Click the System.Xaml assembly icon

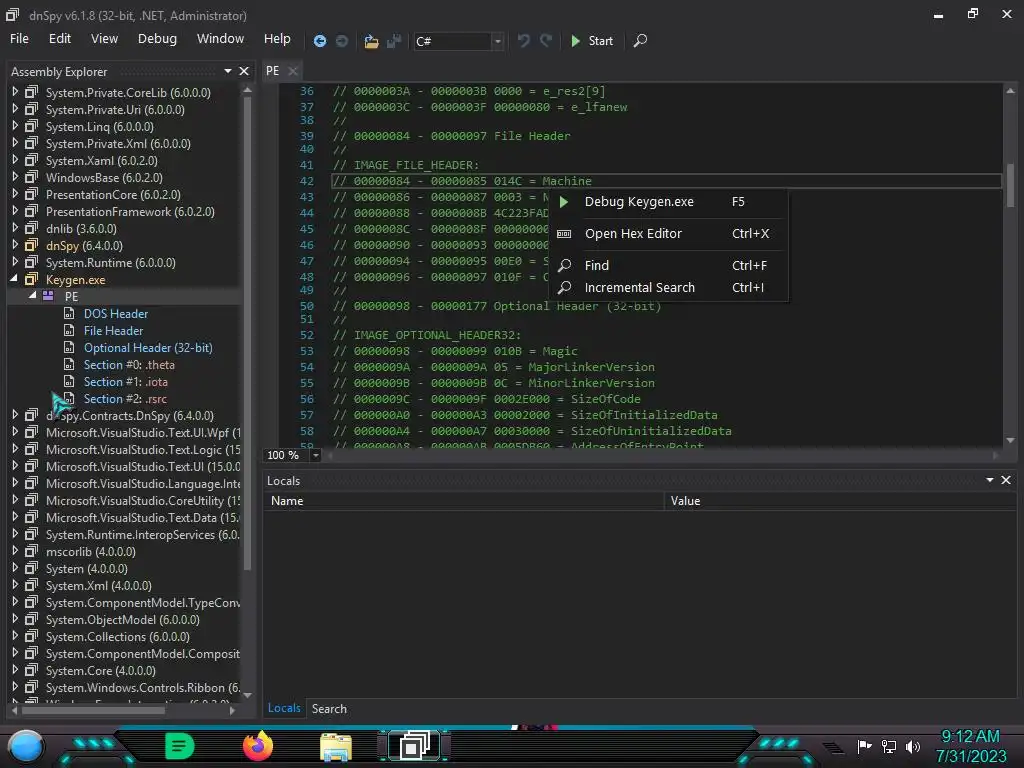[31, 160]
